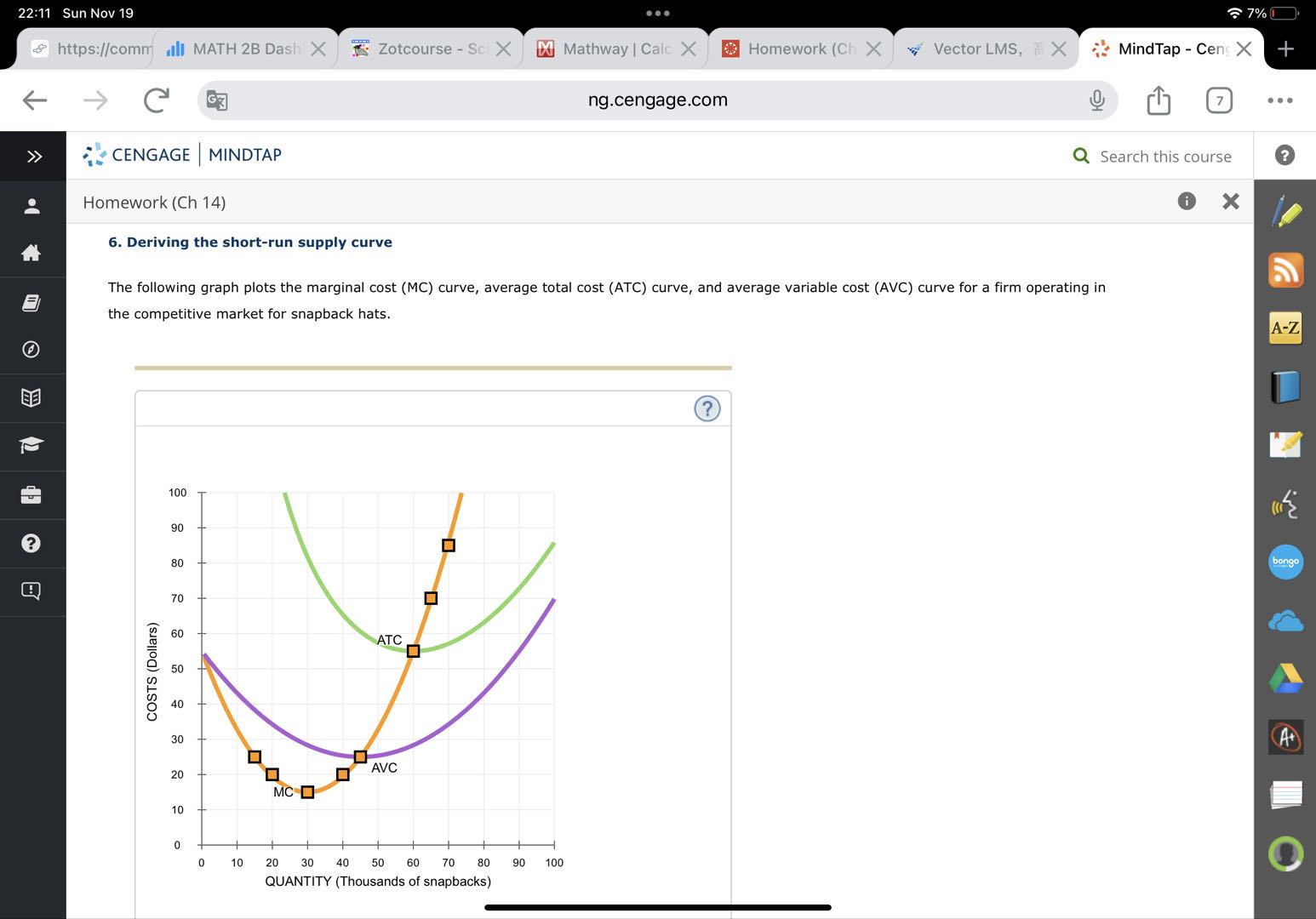This screenshot has height=919, width=1316.
Task: Open the graduation cap sidebar icon
Action: [31, 445]
